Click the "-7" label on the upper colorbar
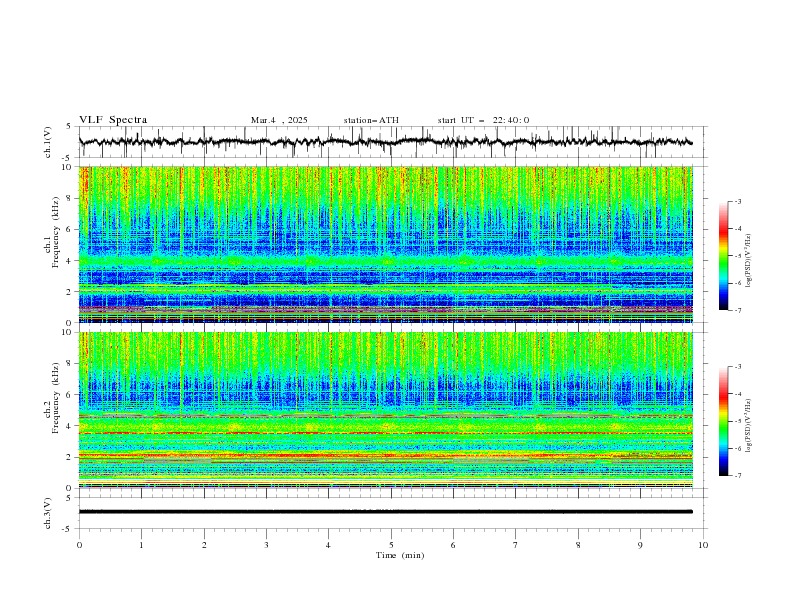Image resolution: width=792 pixels, height=612 pixels. pos(737,310)
